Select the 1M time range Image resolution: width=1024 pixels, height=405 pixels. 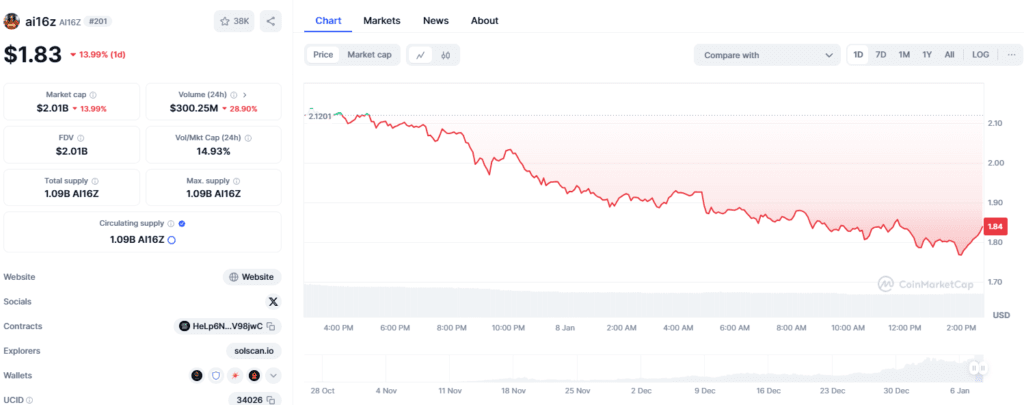904,55
